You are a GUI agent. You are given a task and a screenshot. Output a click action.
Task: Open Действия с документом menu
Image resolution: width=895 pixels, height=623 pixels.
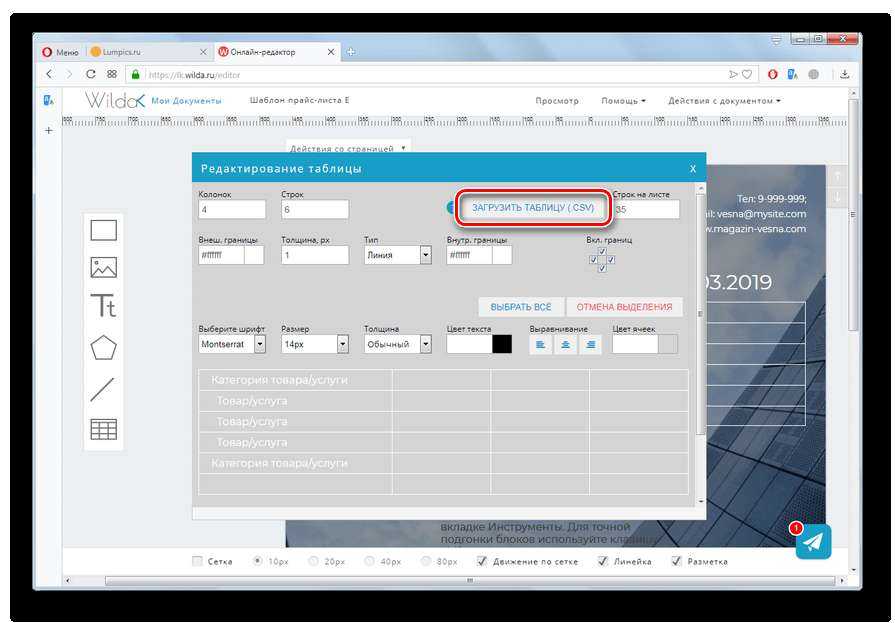[x=724, y=101]
